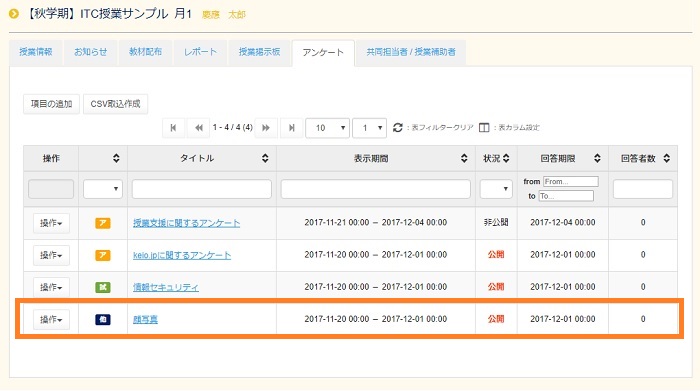Sort table by 状況 column
Screen dimensions: 700x391
(506, 158)
